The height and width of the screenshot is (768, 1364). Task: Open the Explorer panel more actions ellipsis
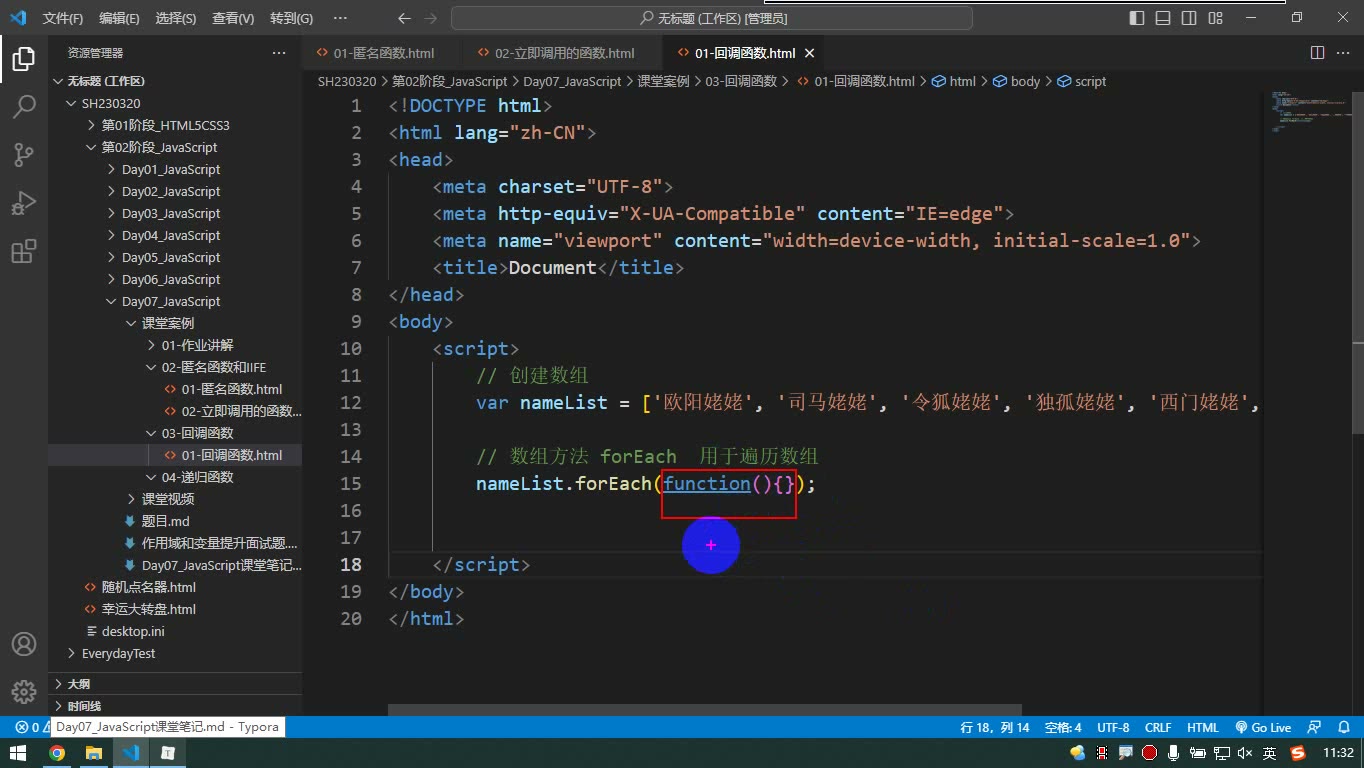point(279,53)
